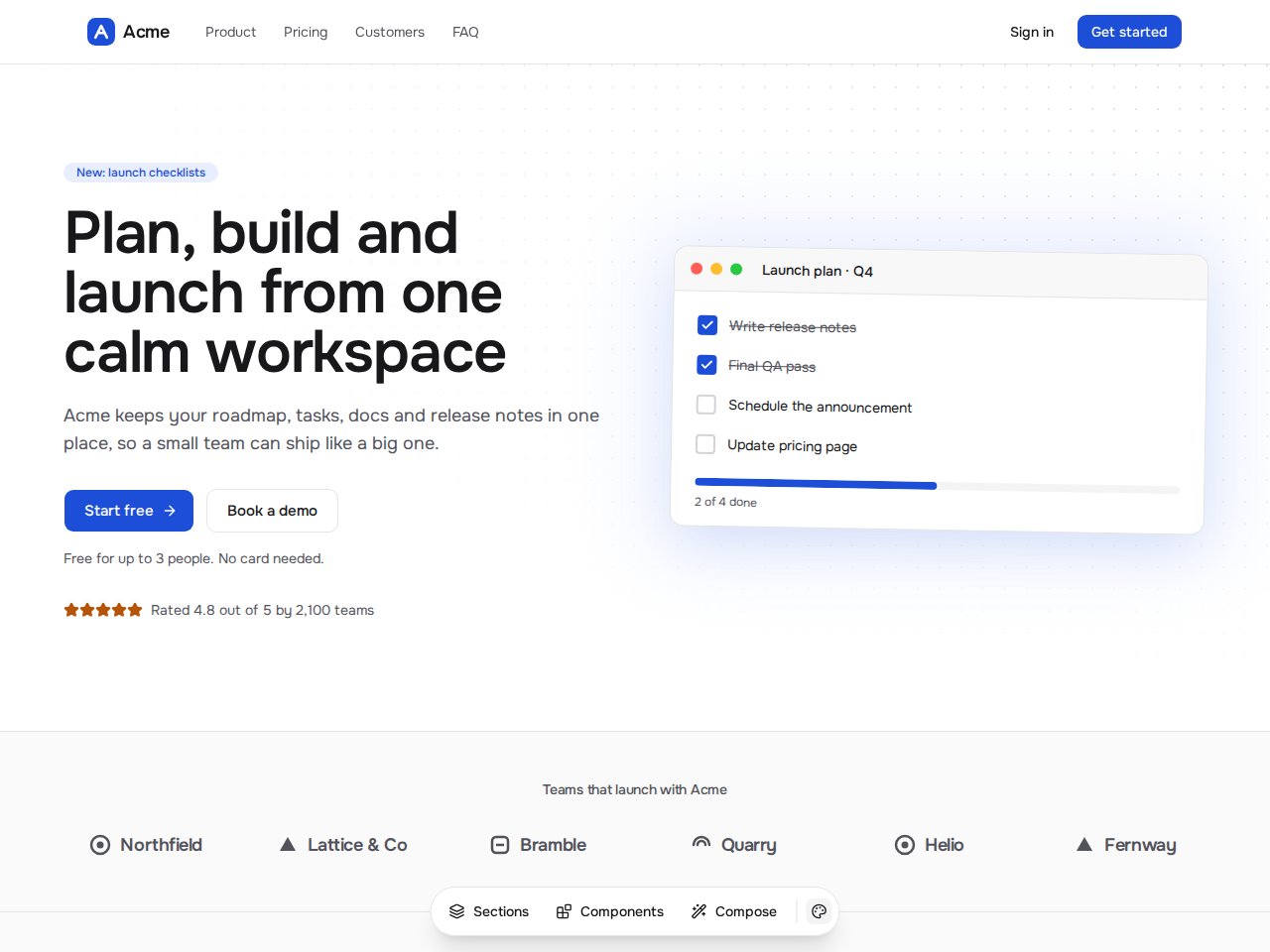This screenshot has height=952, width=1270.
Task: Check the Schedule the announcement checkbox
Action: [x=706, y=405]
